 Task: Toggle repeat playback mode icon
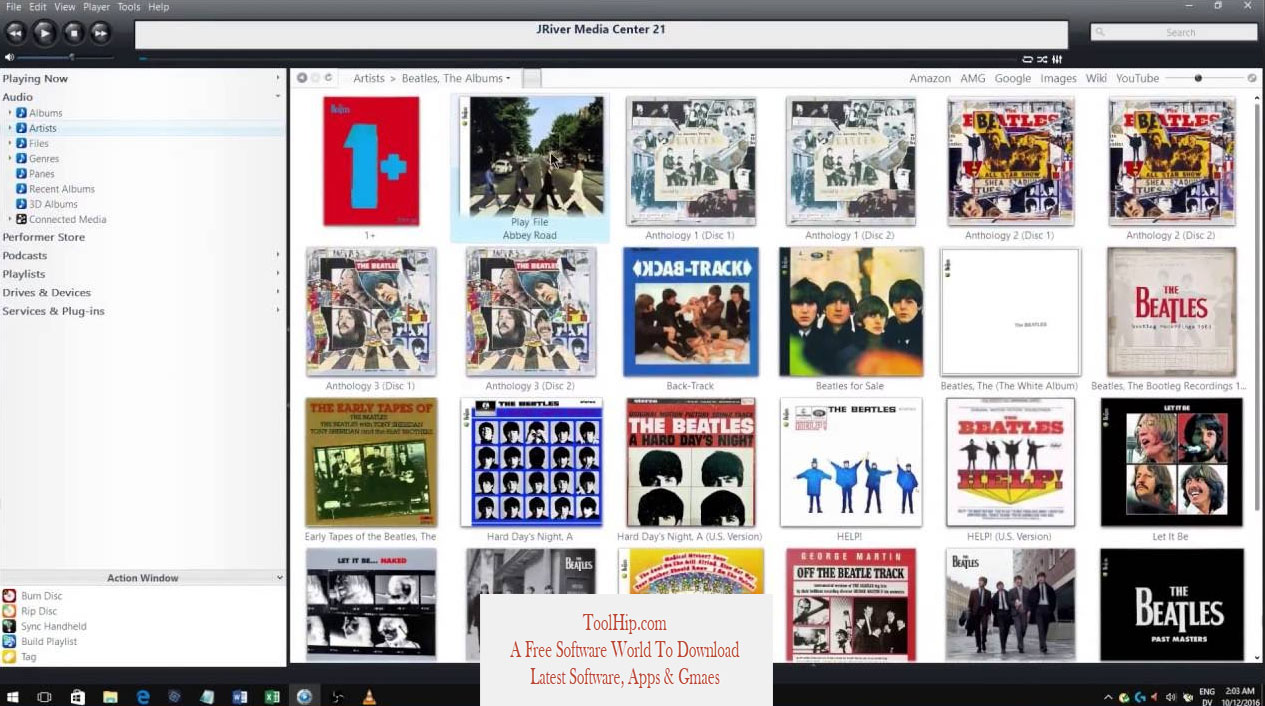click(1027, 59)
